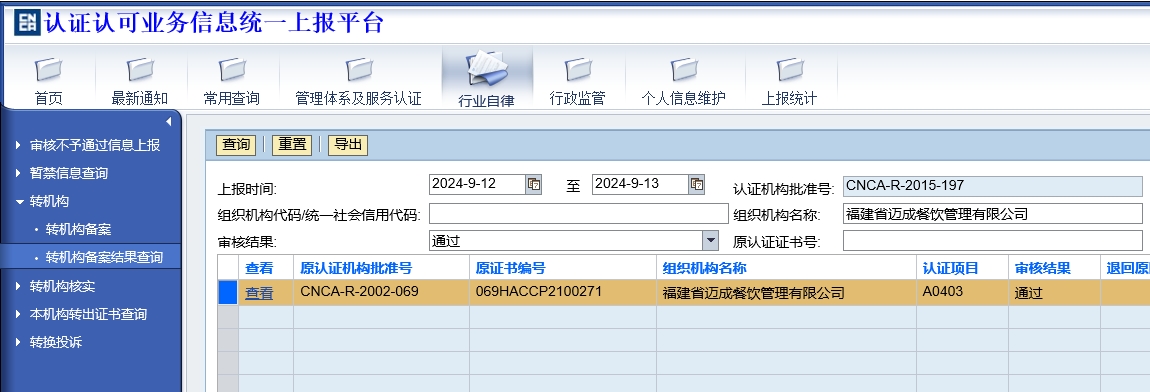
Task: Open the 审核结果 dropdown arrow
Action: pos(710,240)
